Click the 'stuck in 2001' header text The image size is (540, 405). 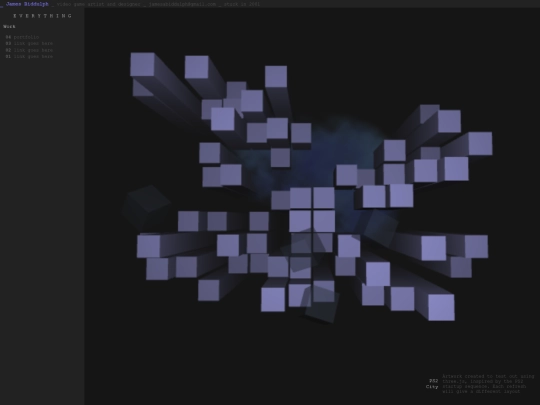tap(242, 4)
